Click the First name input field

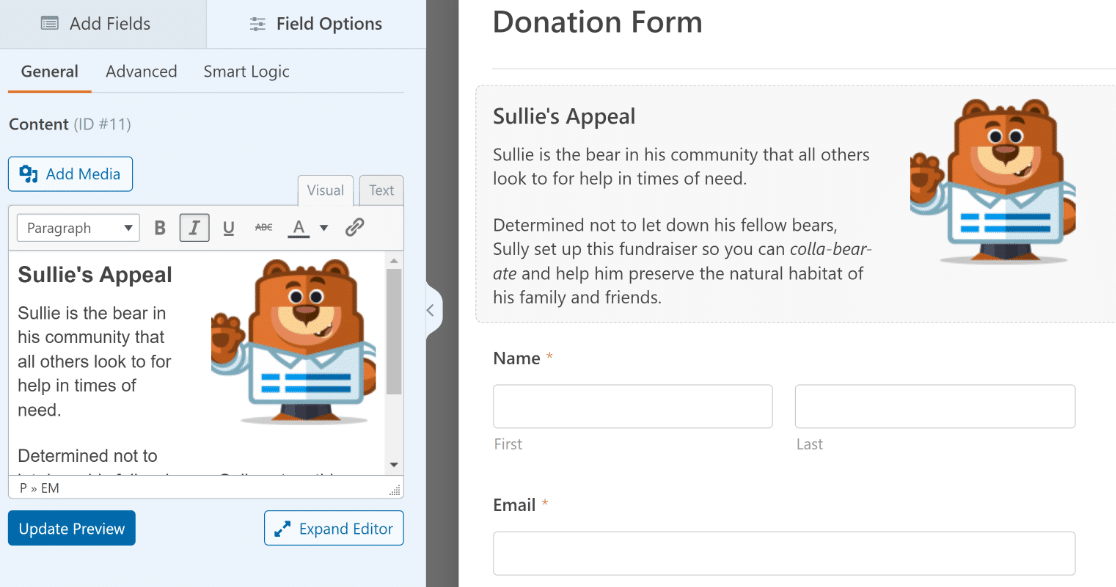click(633, 406)
